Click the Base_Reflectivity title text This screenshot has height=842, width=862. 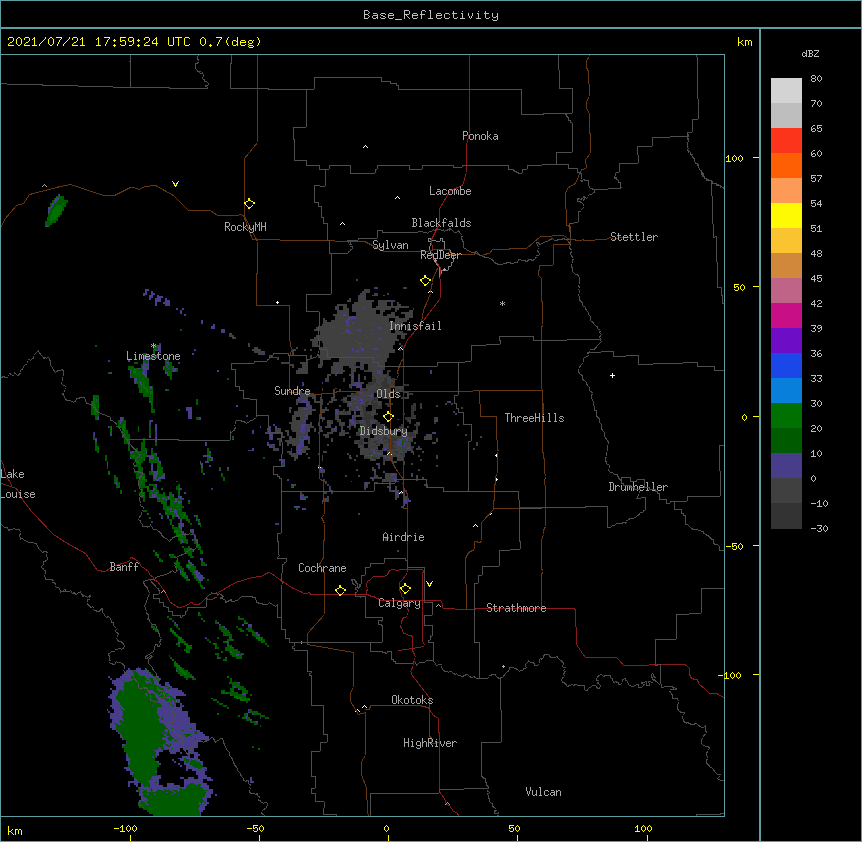pyautogui.click(x=431, y=15)
